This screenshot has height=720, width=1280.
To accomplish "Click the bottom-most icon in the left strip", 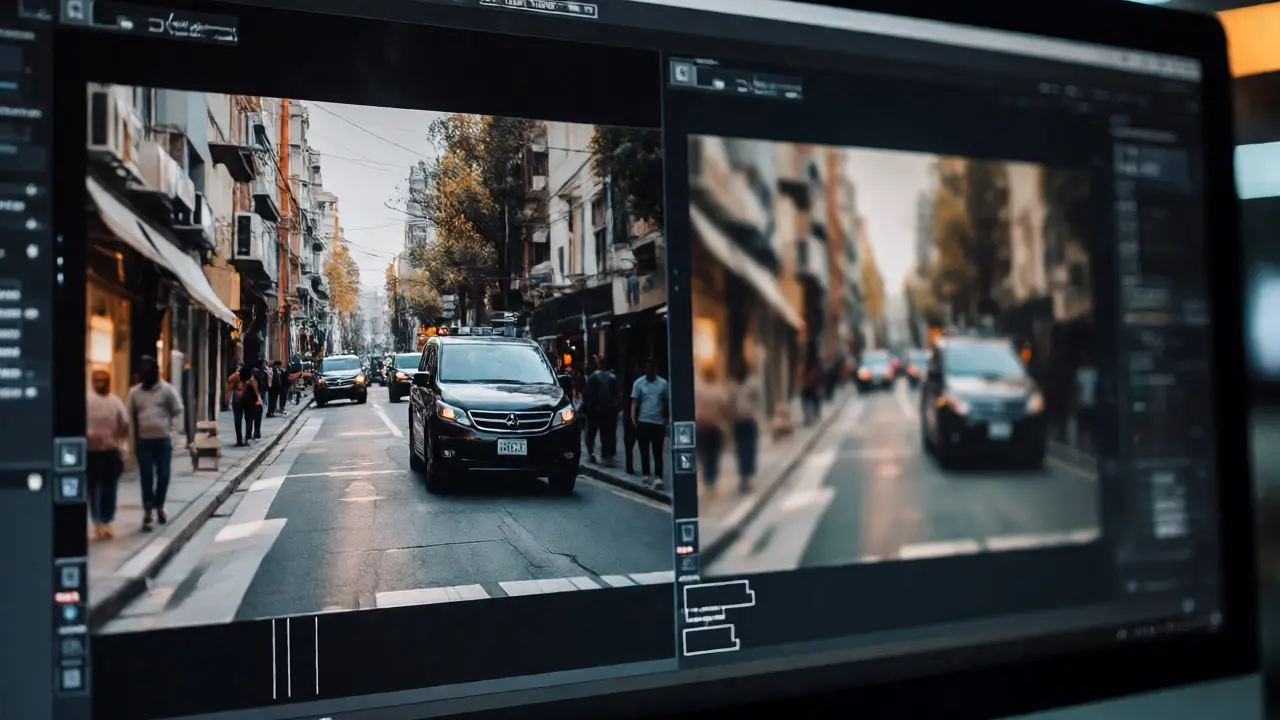I will click(x=71, y=677).
